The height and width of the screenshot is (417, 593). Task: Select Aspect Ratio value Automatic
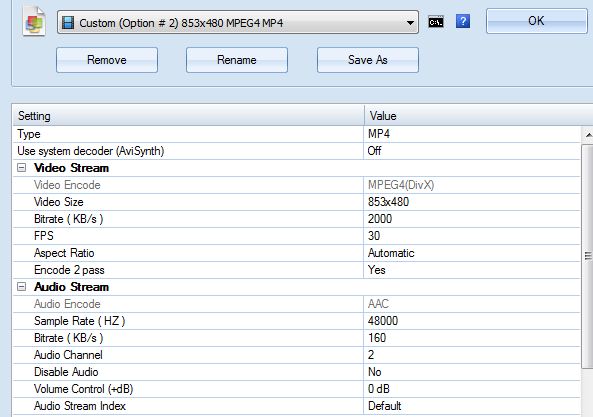[x=391, y=253]
